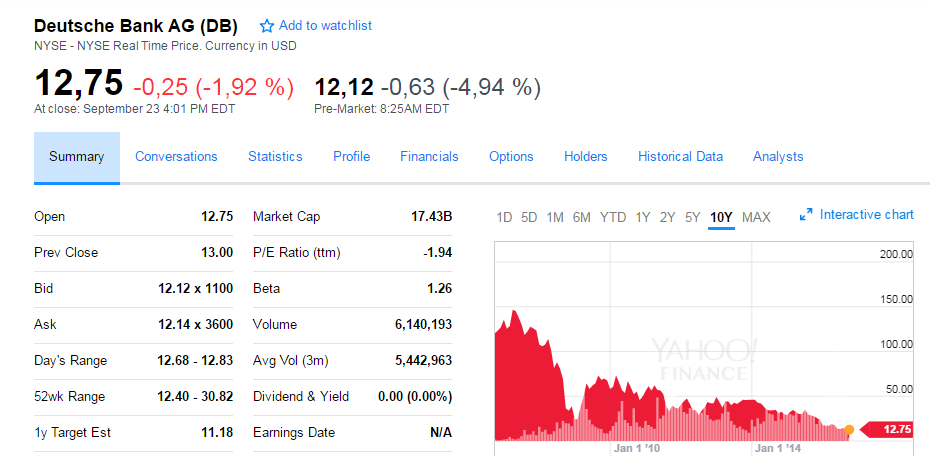Screen dimensions: 930x464
Task: Set chart range to 1D
Action: click(504, 217)
